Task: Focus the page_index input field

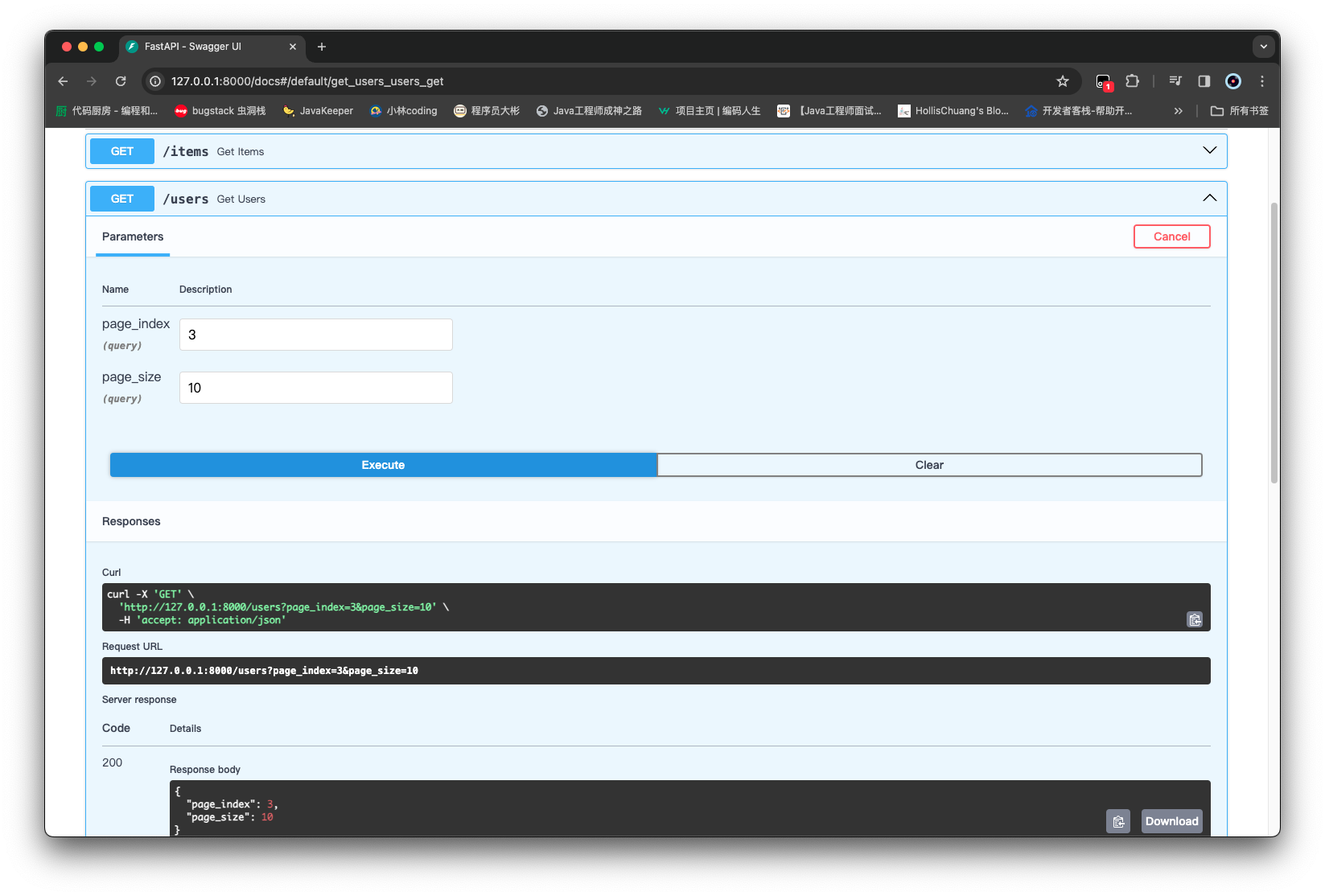Action: click(x=316, y=335)
